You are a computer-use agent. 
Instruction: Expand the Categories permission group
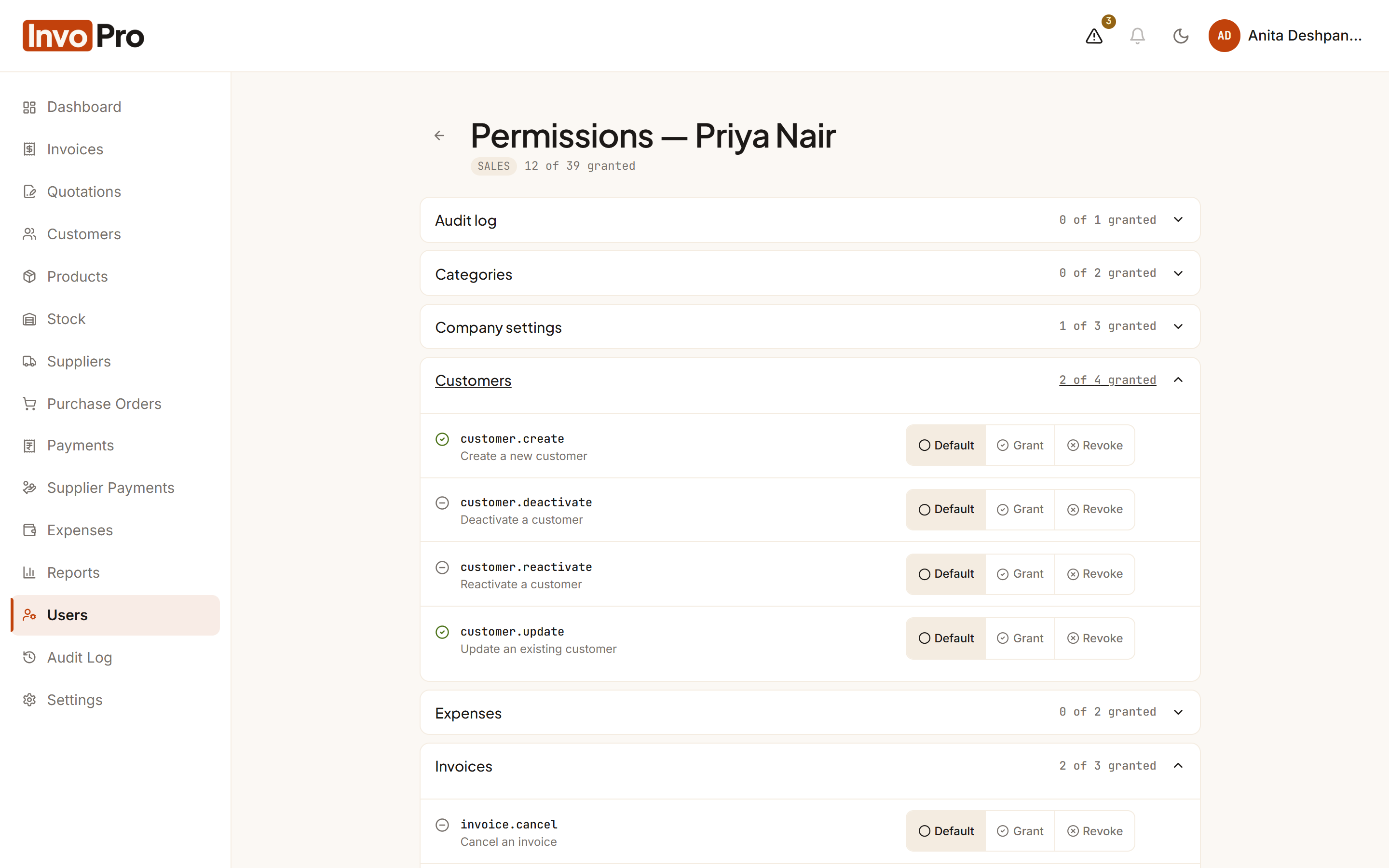click(x=810, y=273)
